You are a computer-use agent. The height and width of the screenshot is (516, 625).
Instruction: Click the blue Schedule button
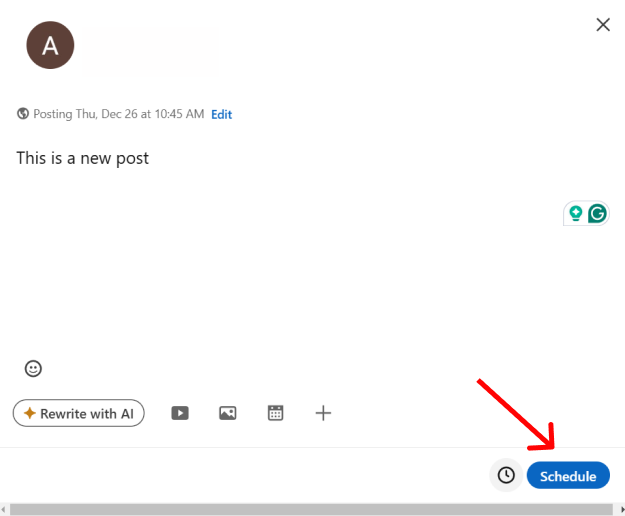pos(568,475)
